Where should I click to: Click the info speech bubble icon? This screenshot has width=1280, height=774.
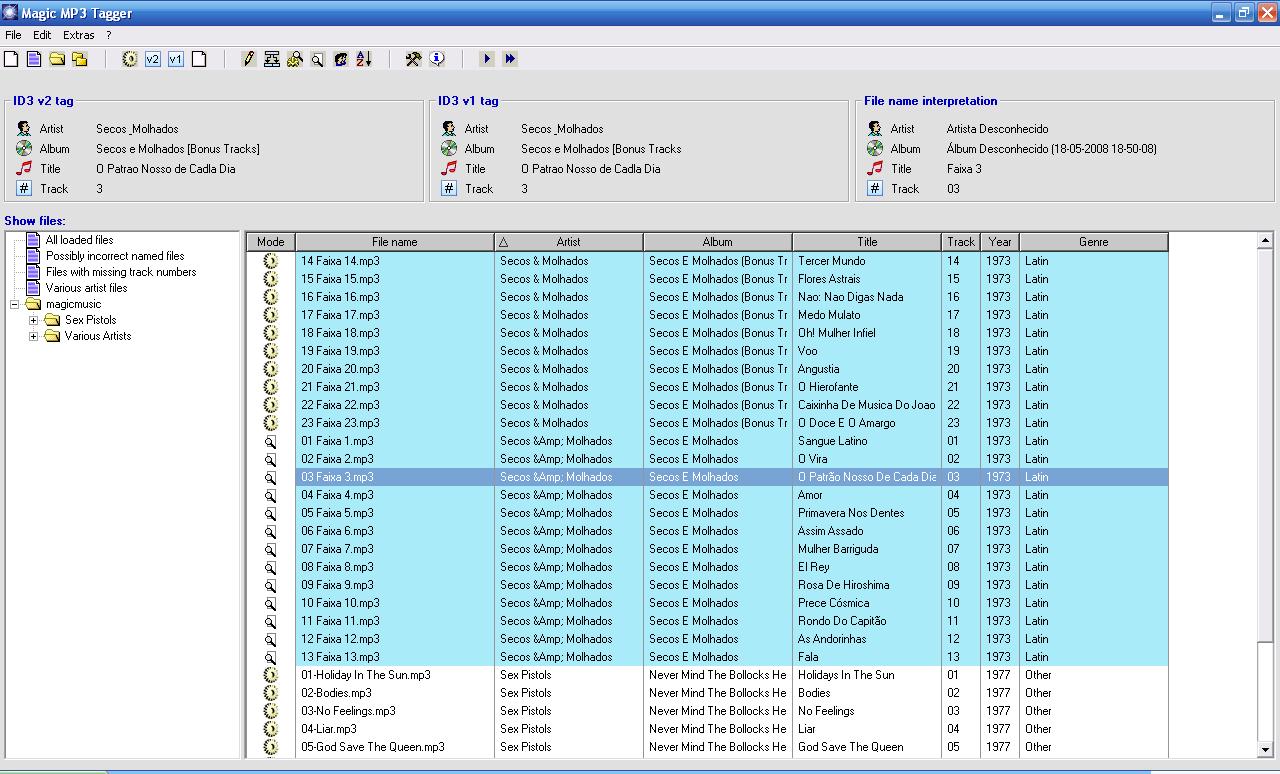pyautogui.click(x=437, y=60)
